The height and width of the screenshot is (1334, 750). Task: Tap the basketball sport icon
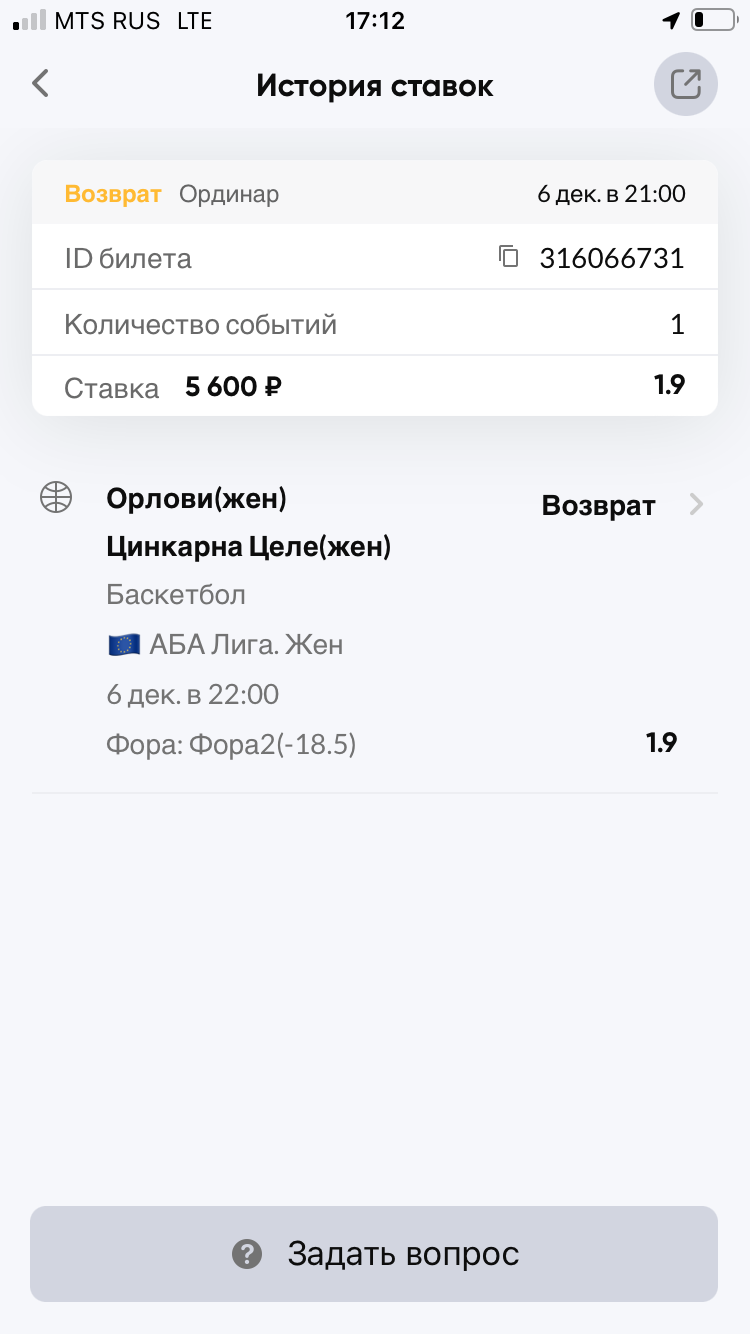click(x=56, y=497)
